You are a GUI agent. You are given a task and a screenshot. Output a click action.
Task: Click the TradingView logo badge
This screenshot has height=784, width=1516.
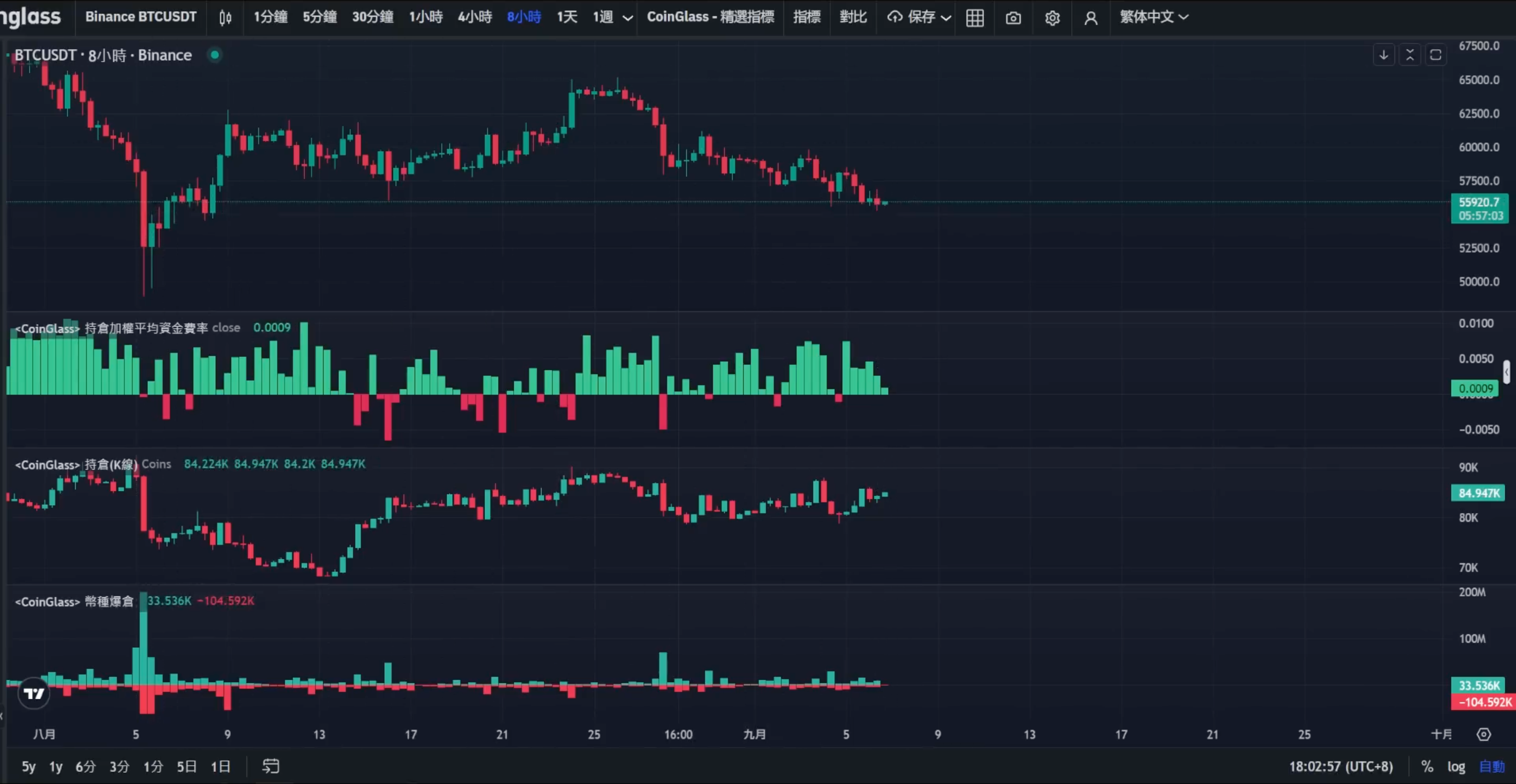click(x=34, y=693)
